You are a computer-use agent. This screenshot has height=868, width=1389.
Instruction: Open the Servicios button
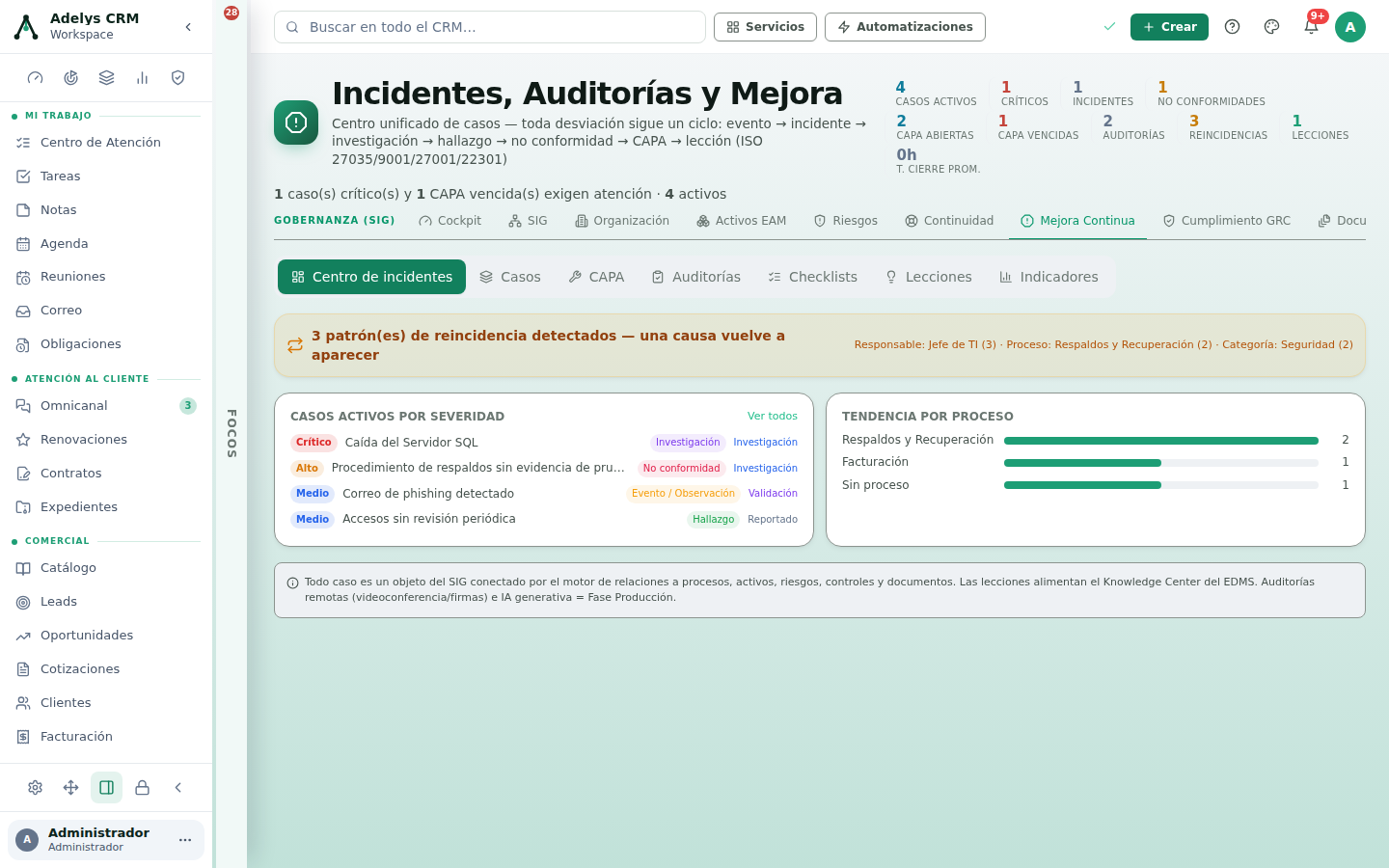[x=765, y=27]
